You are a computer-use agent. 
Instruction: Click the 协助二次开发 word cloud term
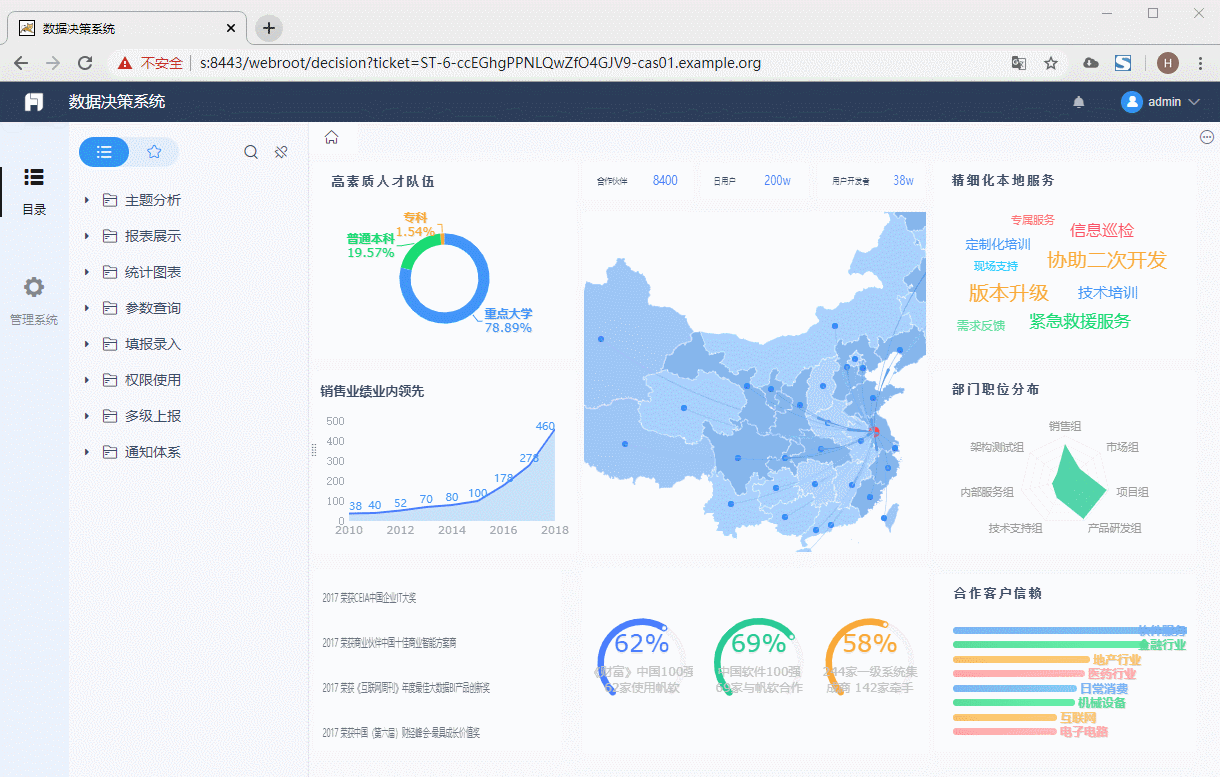click(1107, 260)
